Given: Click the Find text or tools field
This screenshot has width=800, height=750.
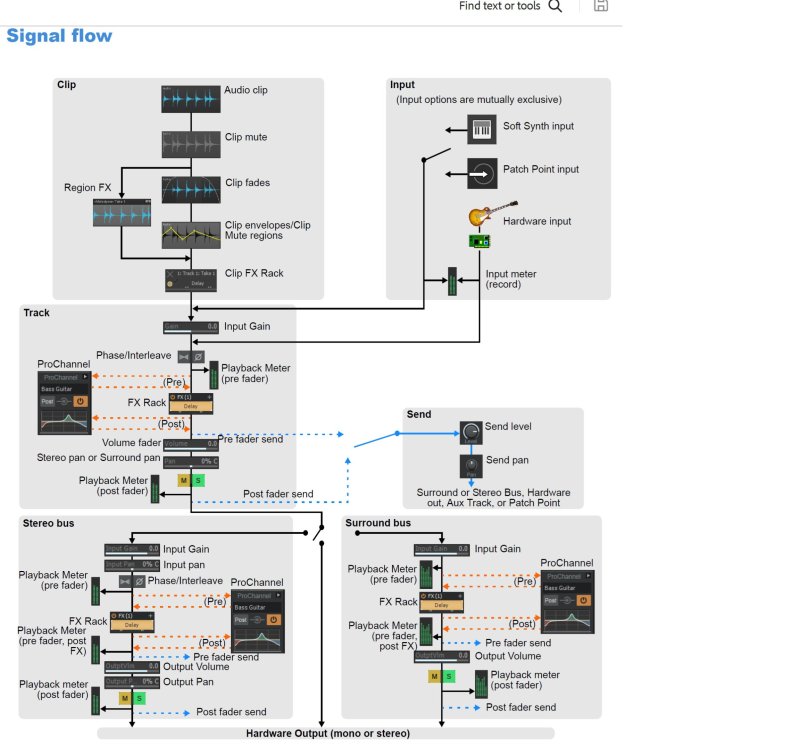Looking at the screenshot, I should click(498, 6).
